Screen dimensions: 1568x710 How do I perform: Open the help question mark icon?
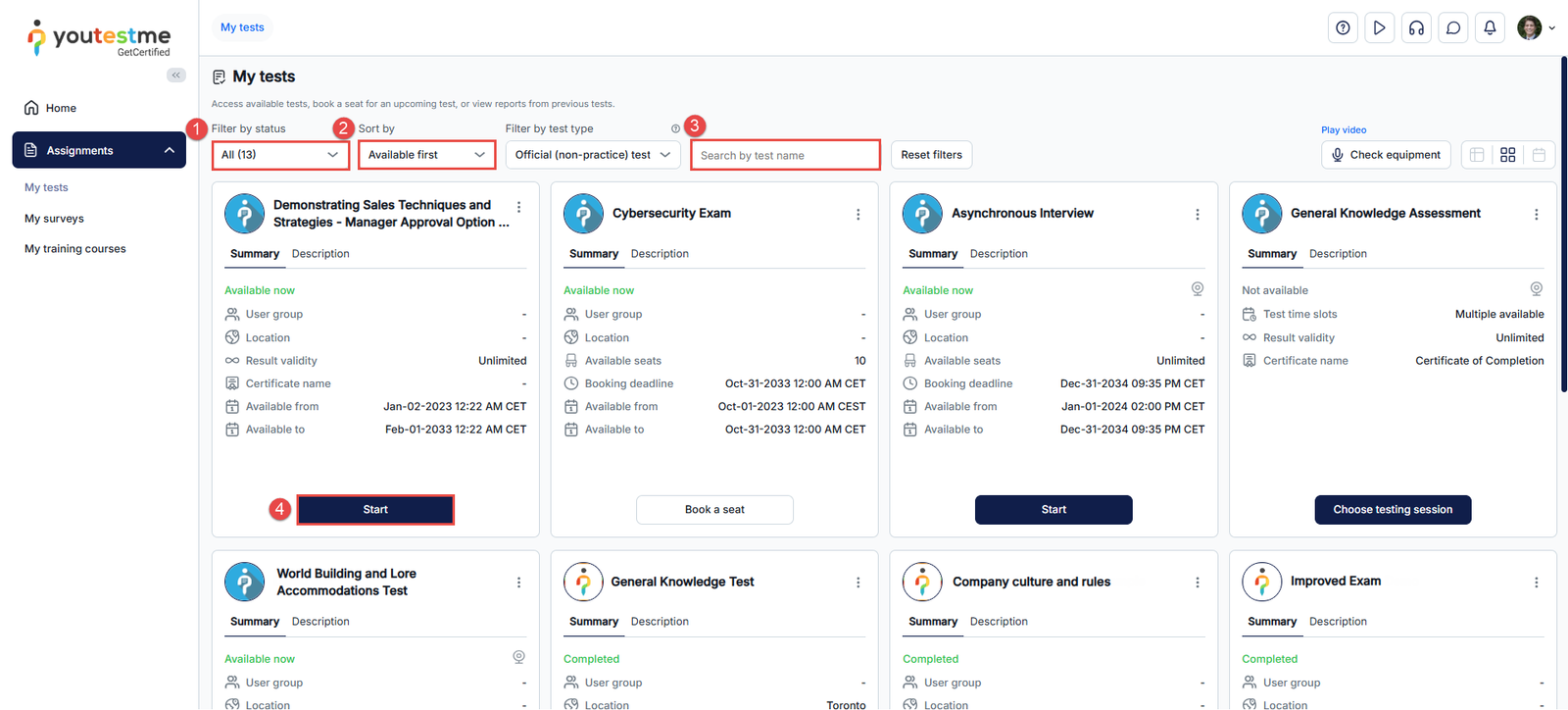point(1343,27)
